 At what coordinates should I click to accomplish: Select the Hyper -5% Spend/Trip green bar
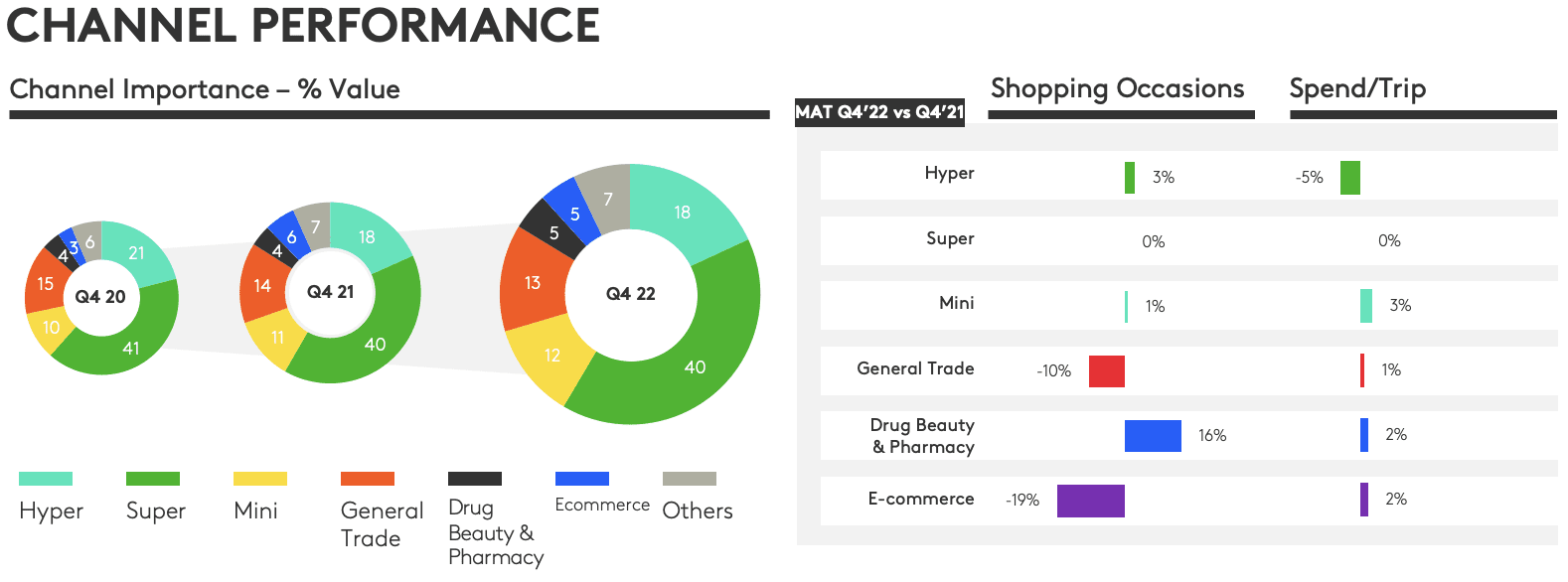tap(1350, 178)
